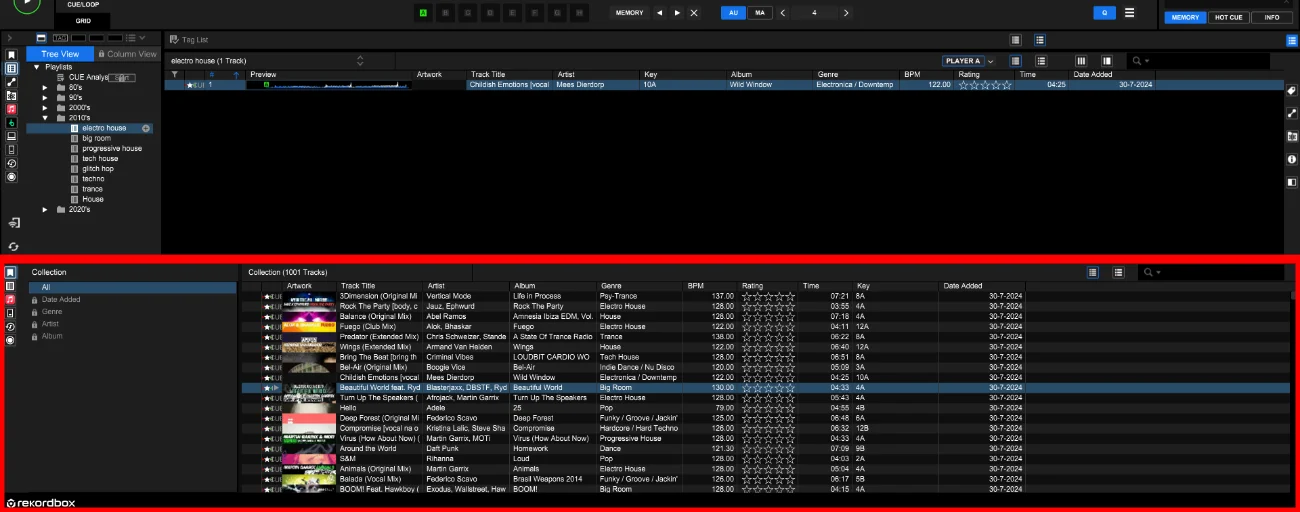
Task: Switch to Tree View tab
Action: 60,54
